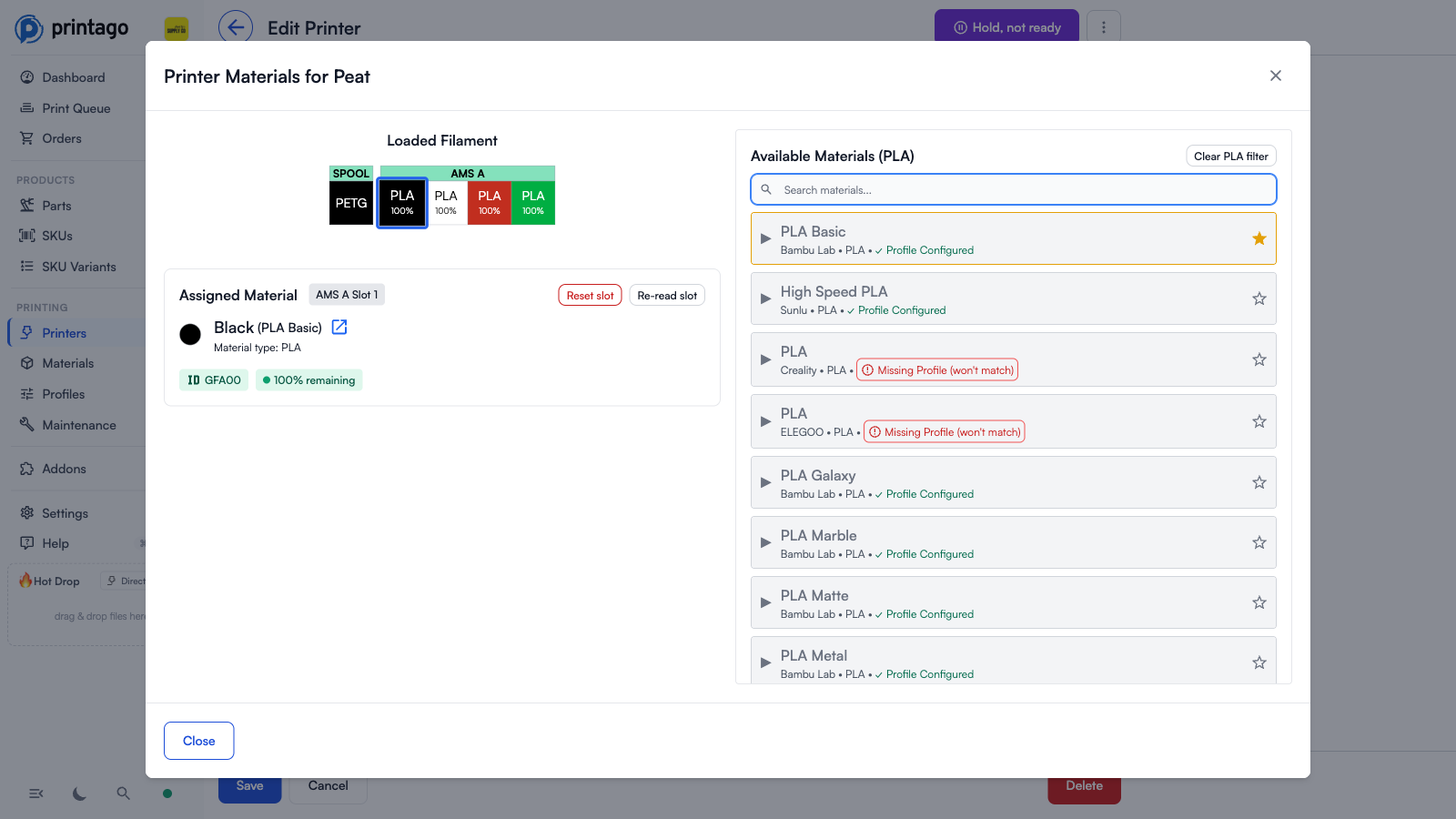Star the Creality PLA material
The image size is (1456, 819).
pos(1259,359)
